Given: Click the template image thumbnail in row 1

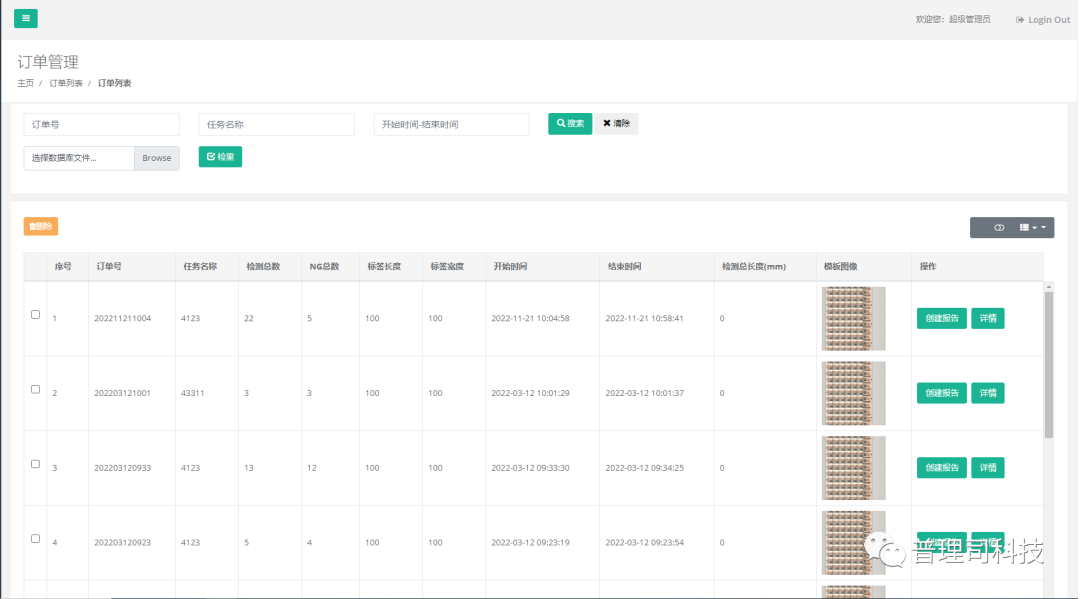Looking at the screenshot, I should pos(853,319).
